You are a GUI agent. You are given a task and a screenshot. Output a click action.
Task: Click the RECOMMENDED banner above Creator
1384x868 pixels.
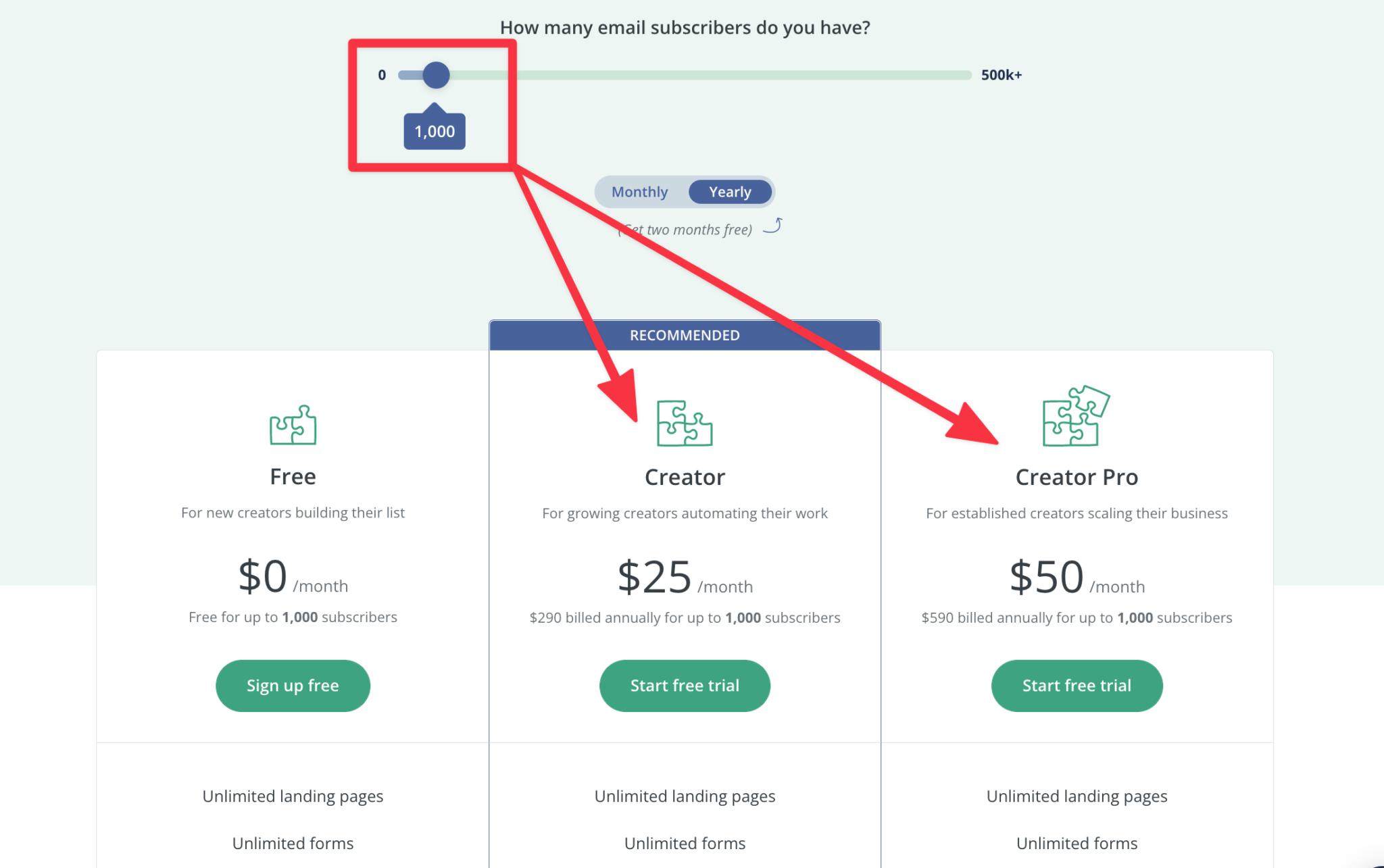tap(685, 334)
